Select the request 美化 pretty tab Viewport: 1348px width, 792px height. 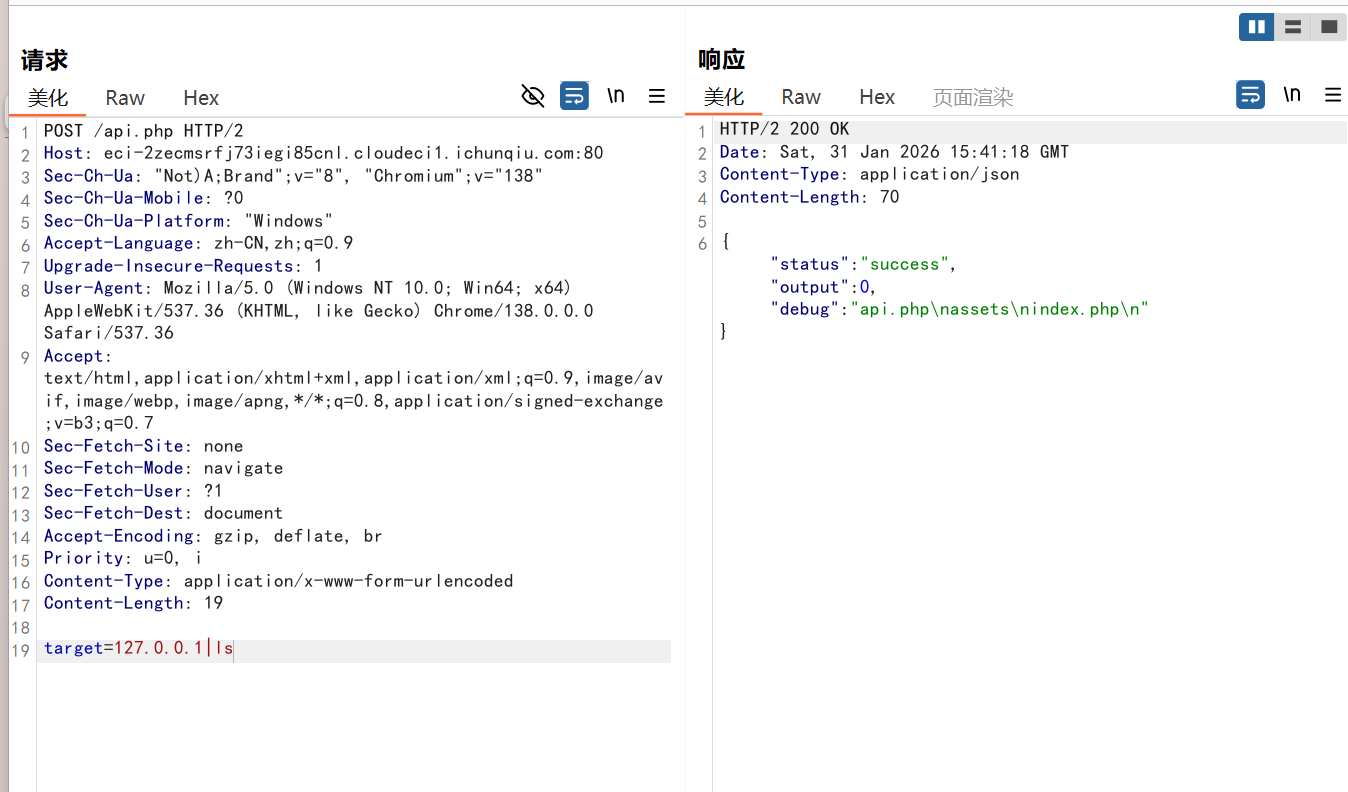tap(48, 98)
